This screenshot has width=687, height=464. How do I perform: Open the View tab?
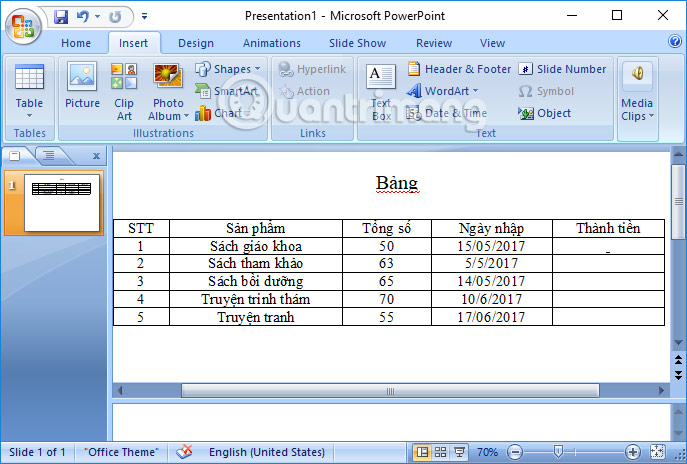492,43
